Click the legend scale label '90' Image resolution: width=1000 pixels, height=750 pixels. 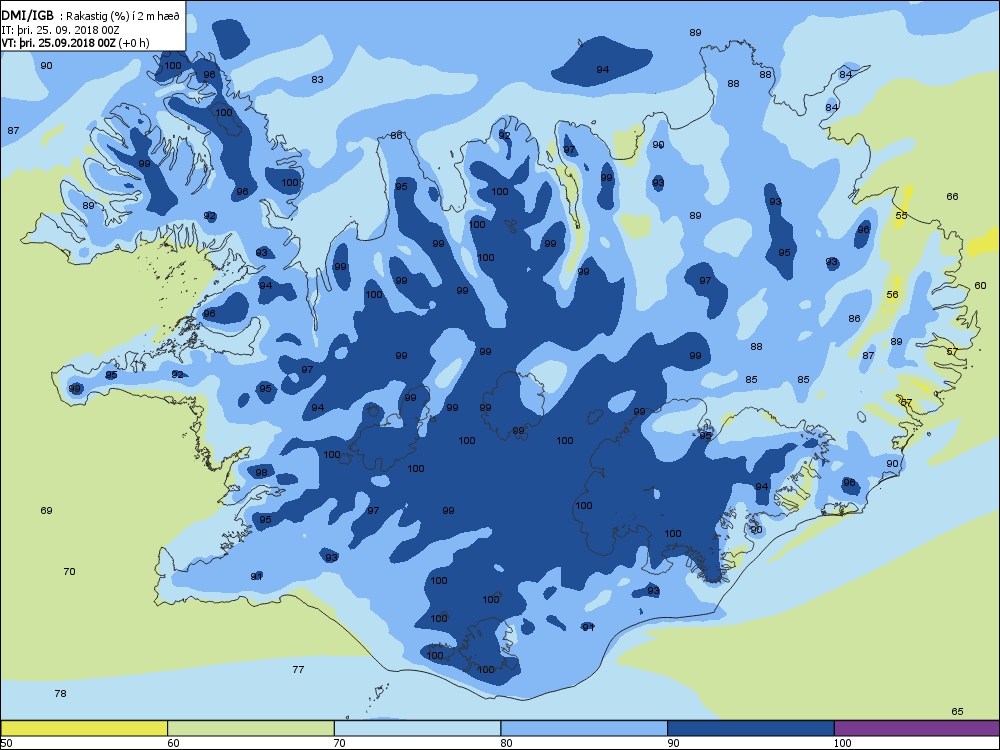(x=673, y=743)
